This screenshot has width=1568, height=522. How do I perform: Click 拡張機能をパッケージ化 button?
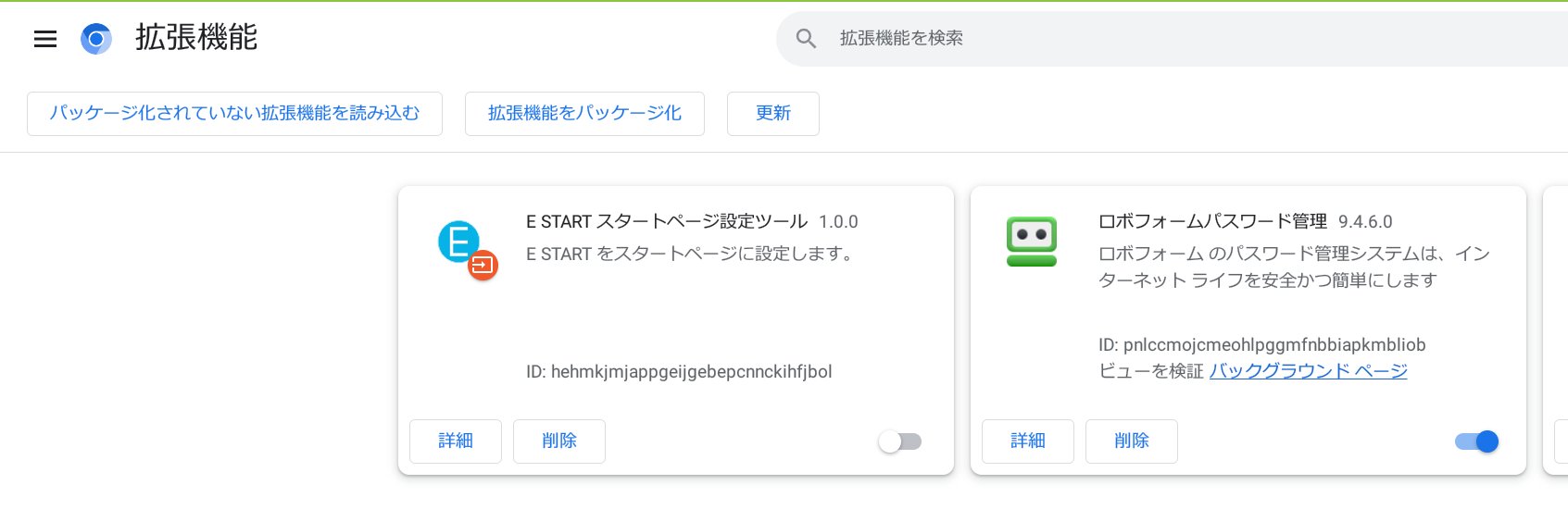click(584, 114)
